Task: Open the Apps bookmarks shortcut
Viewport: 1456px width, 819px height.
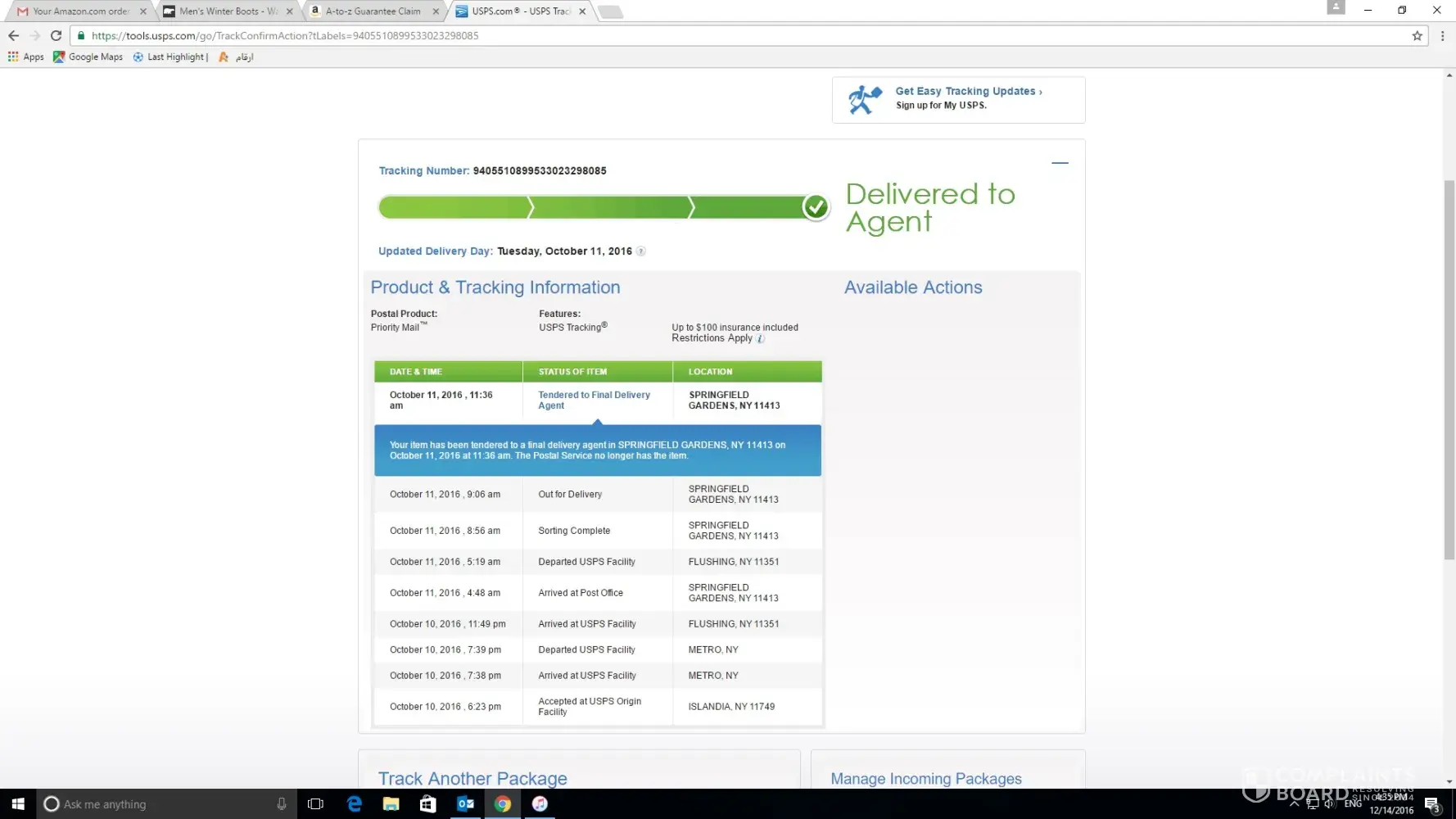Action: 26,57
